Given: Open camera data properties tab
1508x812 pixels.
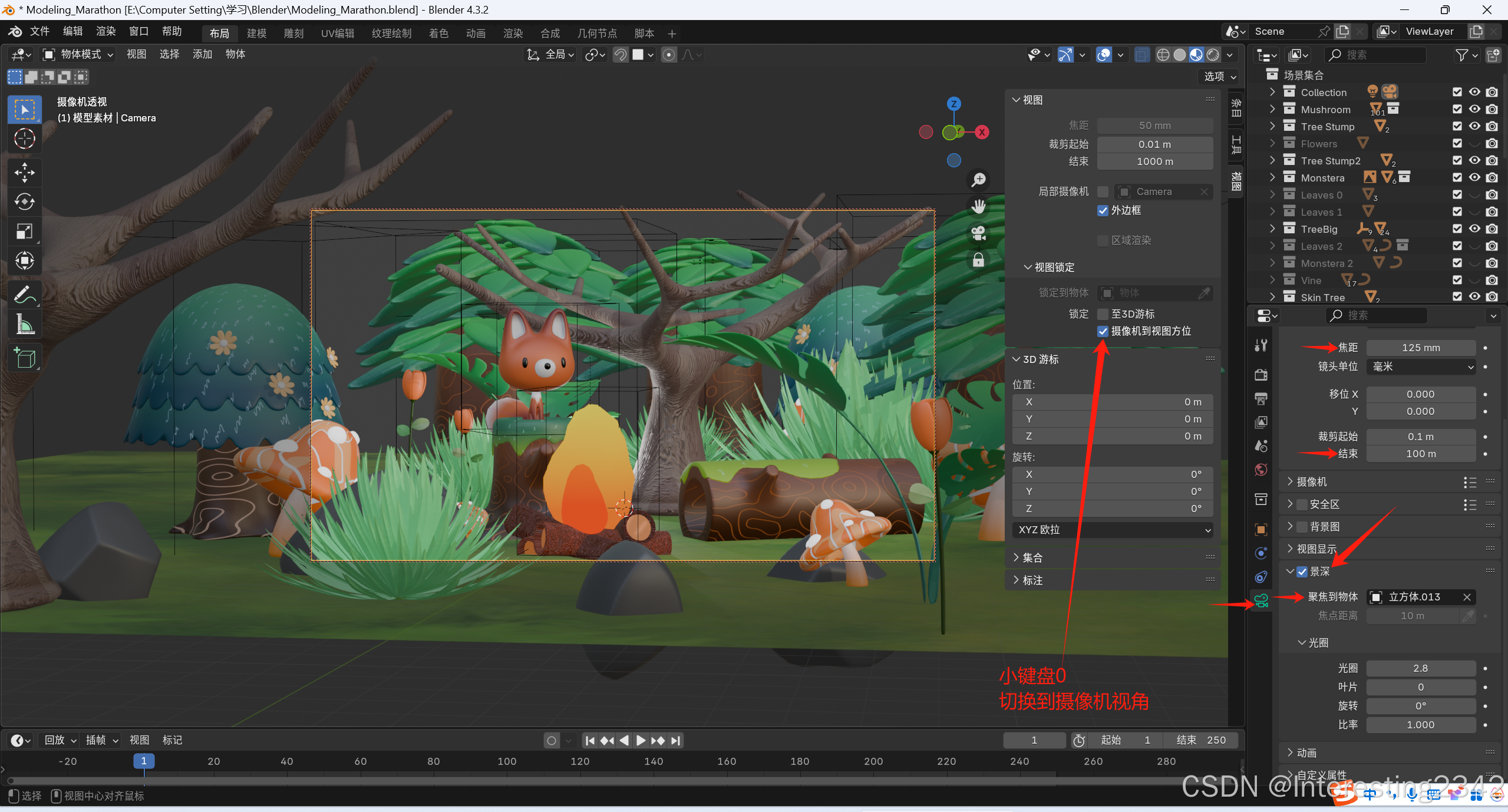Looking at the screenshot, I should (1261, 600).
